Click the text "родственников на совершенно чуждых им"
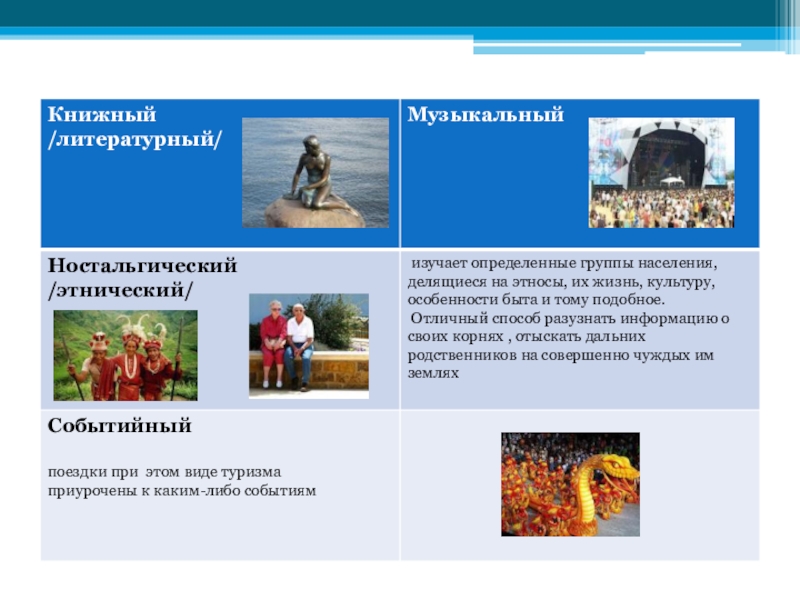Image resolution: width=800 pixels, height=600 pixels. point(560,355)
